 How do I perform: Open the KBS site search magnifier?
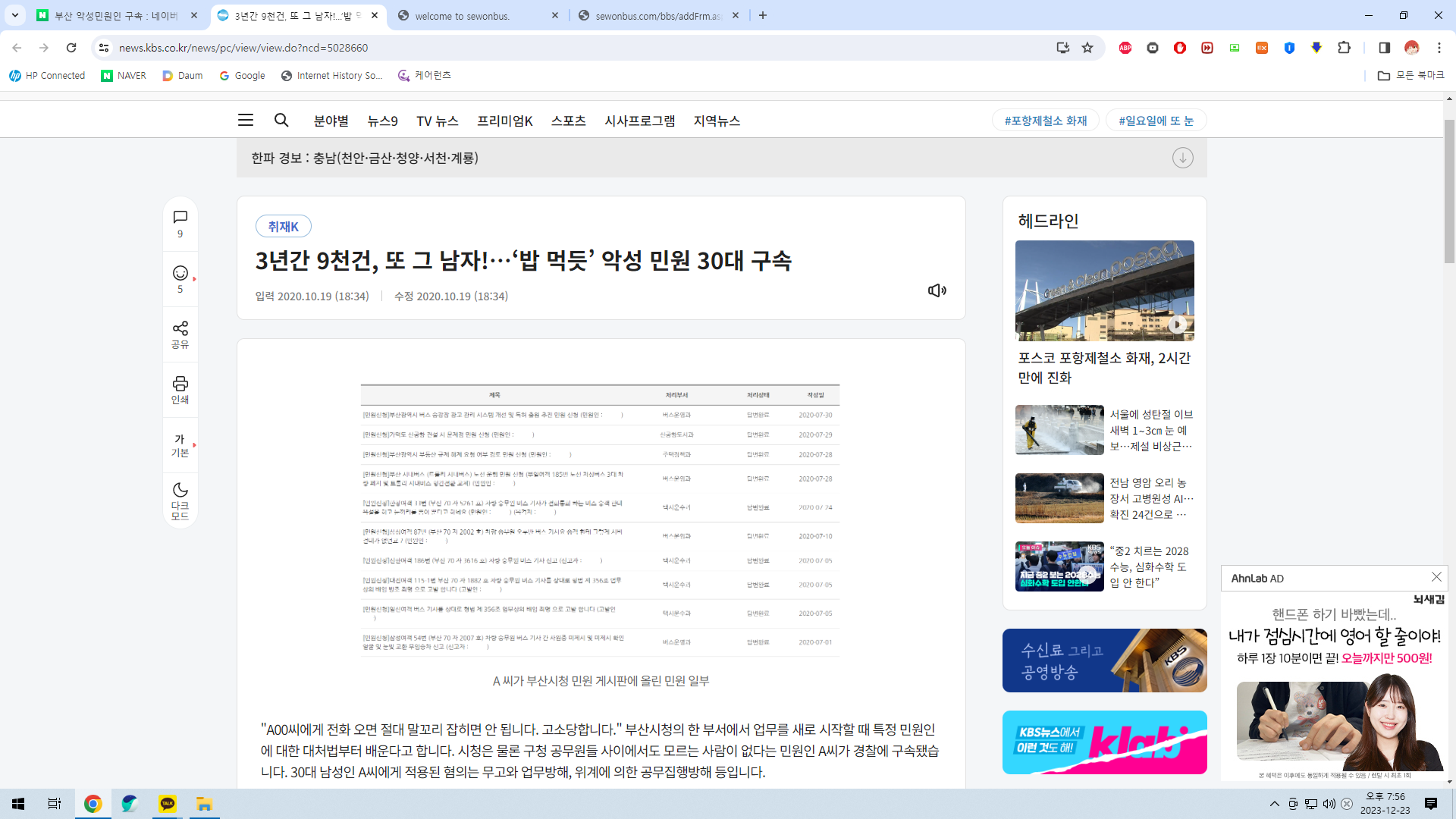point(281,121)
